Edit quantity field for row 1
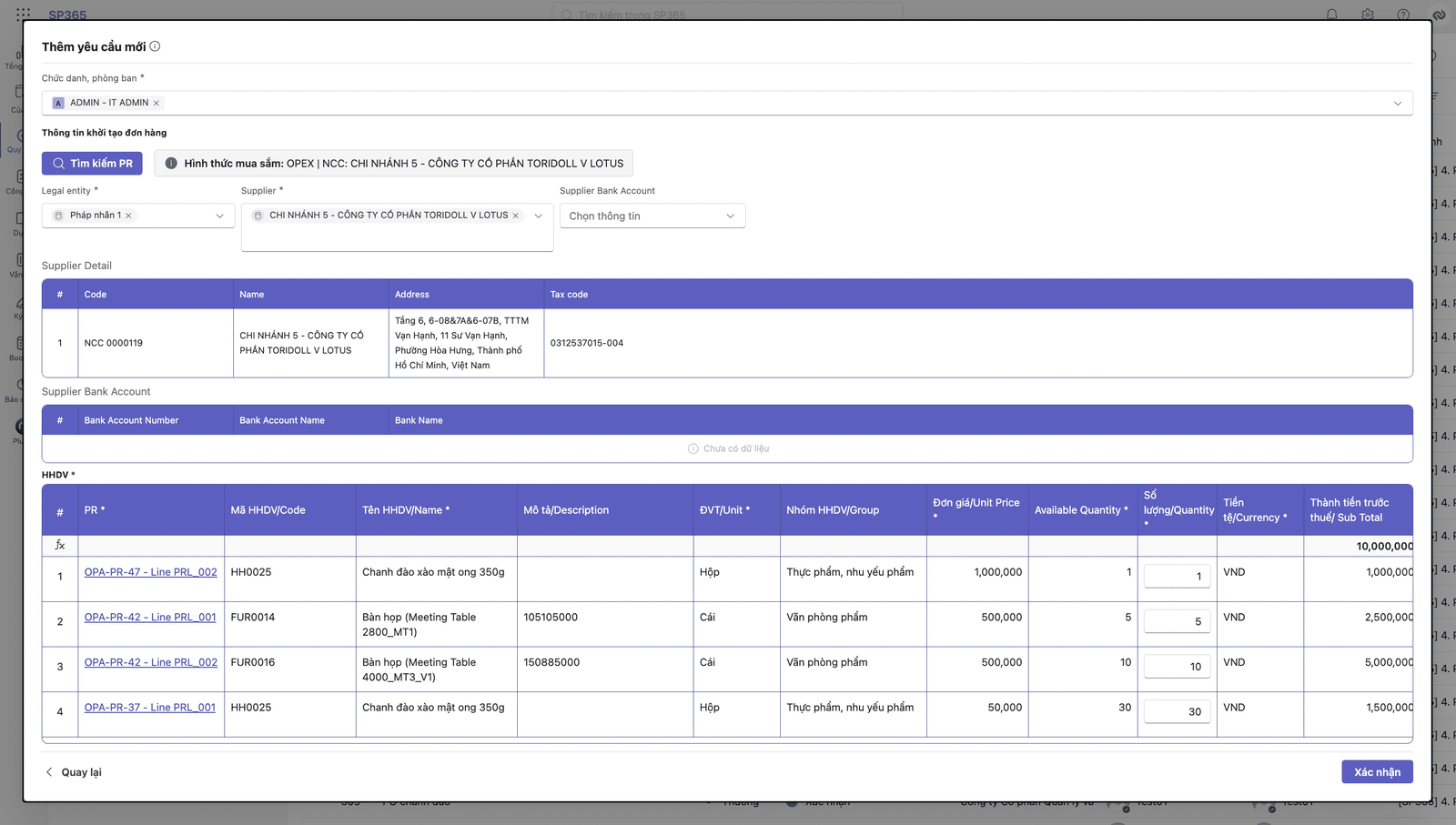The width and height of the screenshot is (1456, 825). 1177,576
